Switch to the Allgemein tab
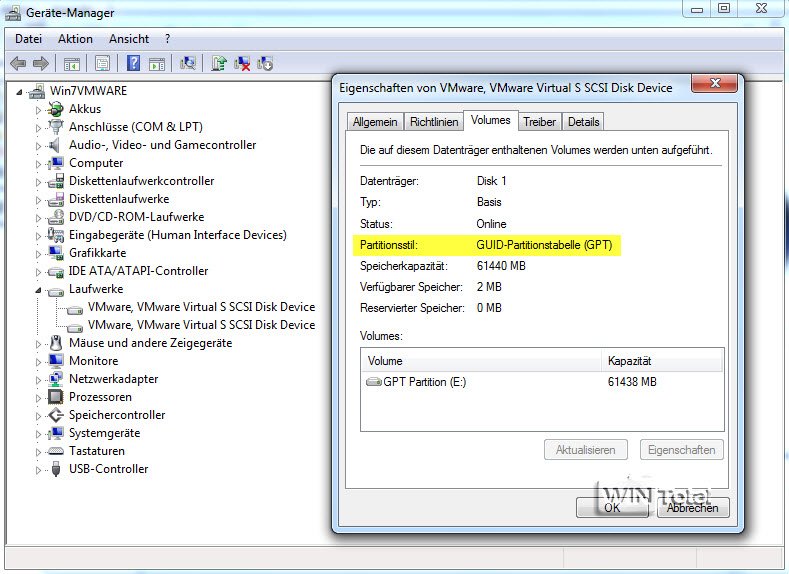The image size is (789, 574). pyautogui.click(x=375, y=122)
